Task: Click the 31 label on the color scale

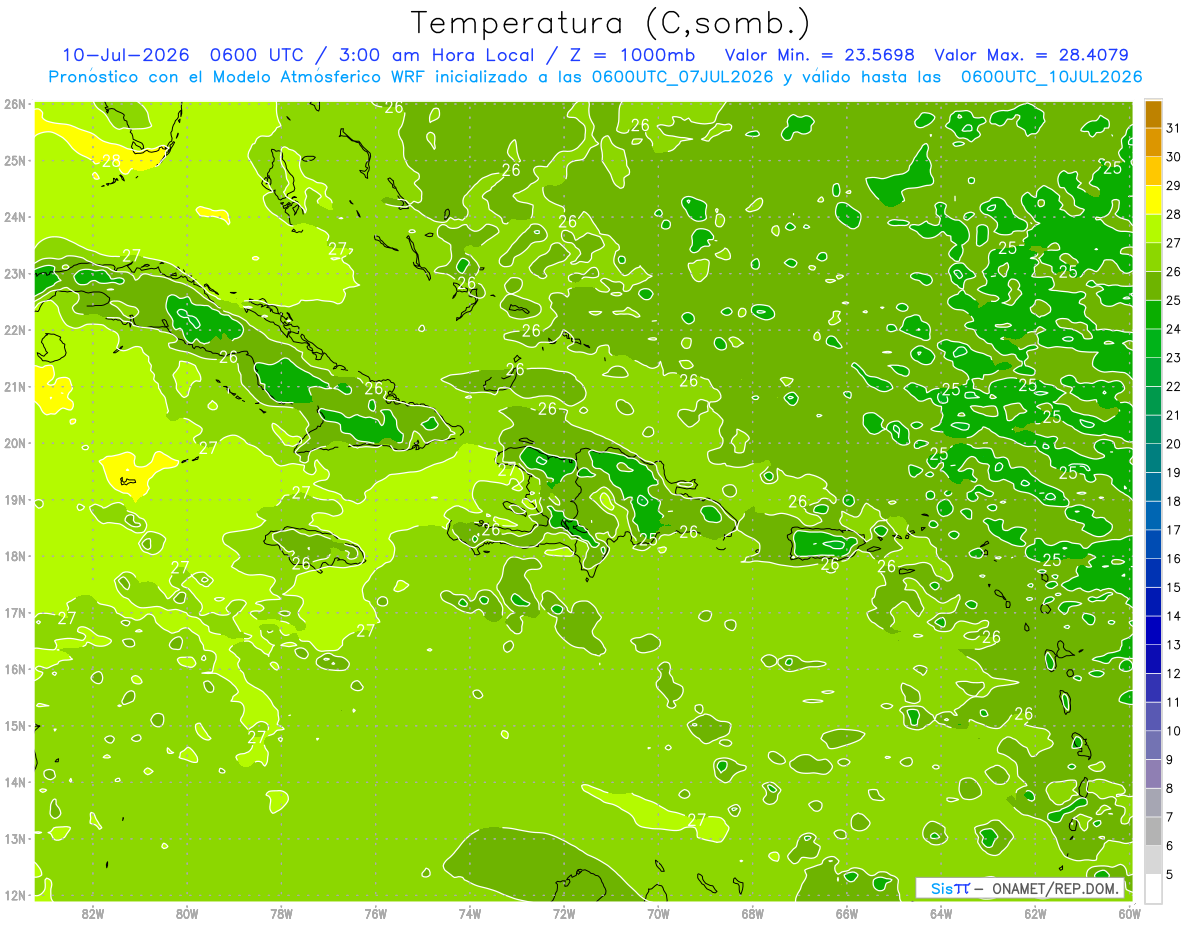Action: pyautogui.click(x=1174, y=128)
